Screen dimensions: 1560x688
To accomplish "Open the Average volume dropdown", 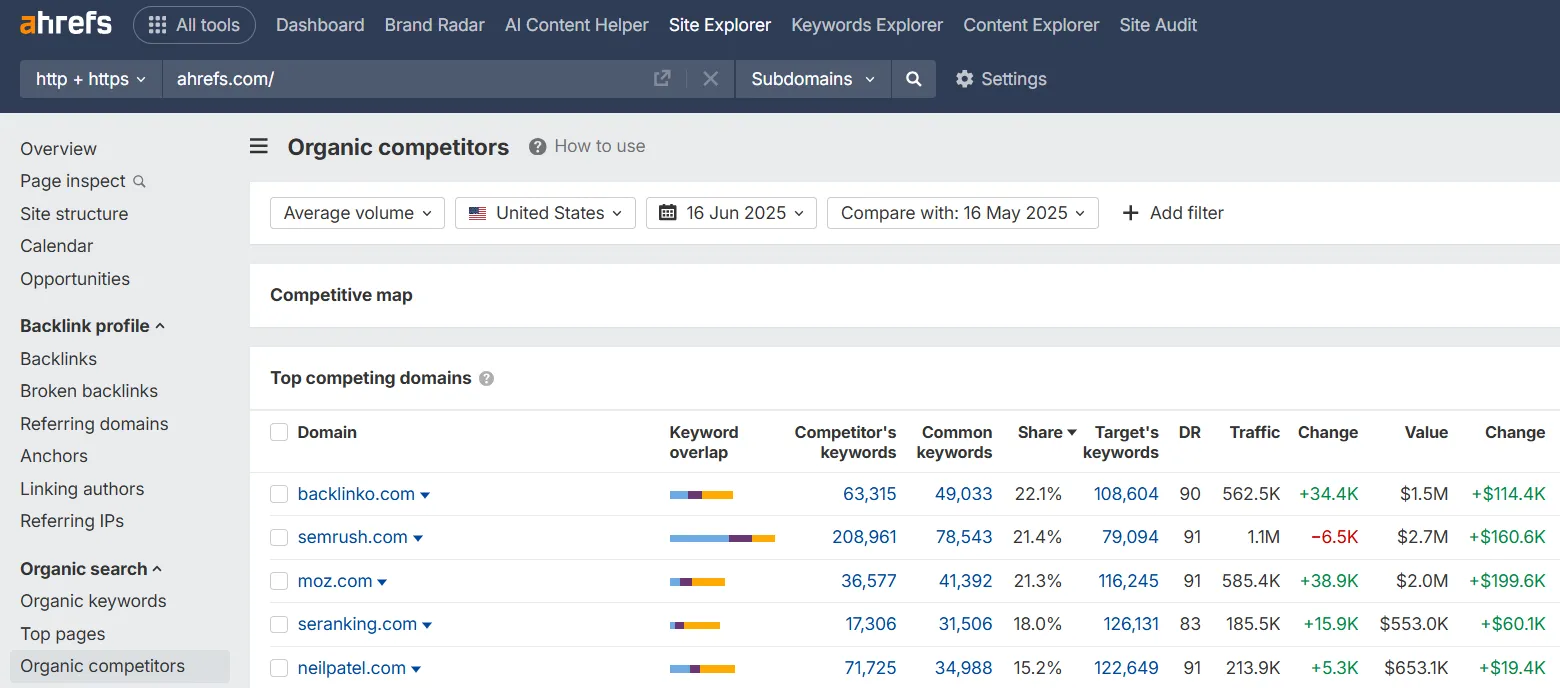I will 357,213.
